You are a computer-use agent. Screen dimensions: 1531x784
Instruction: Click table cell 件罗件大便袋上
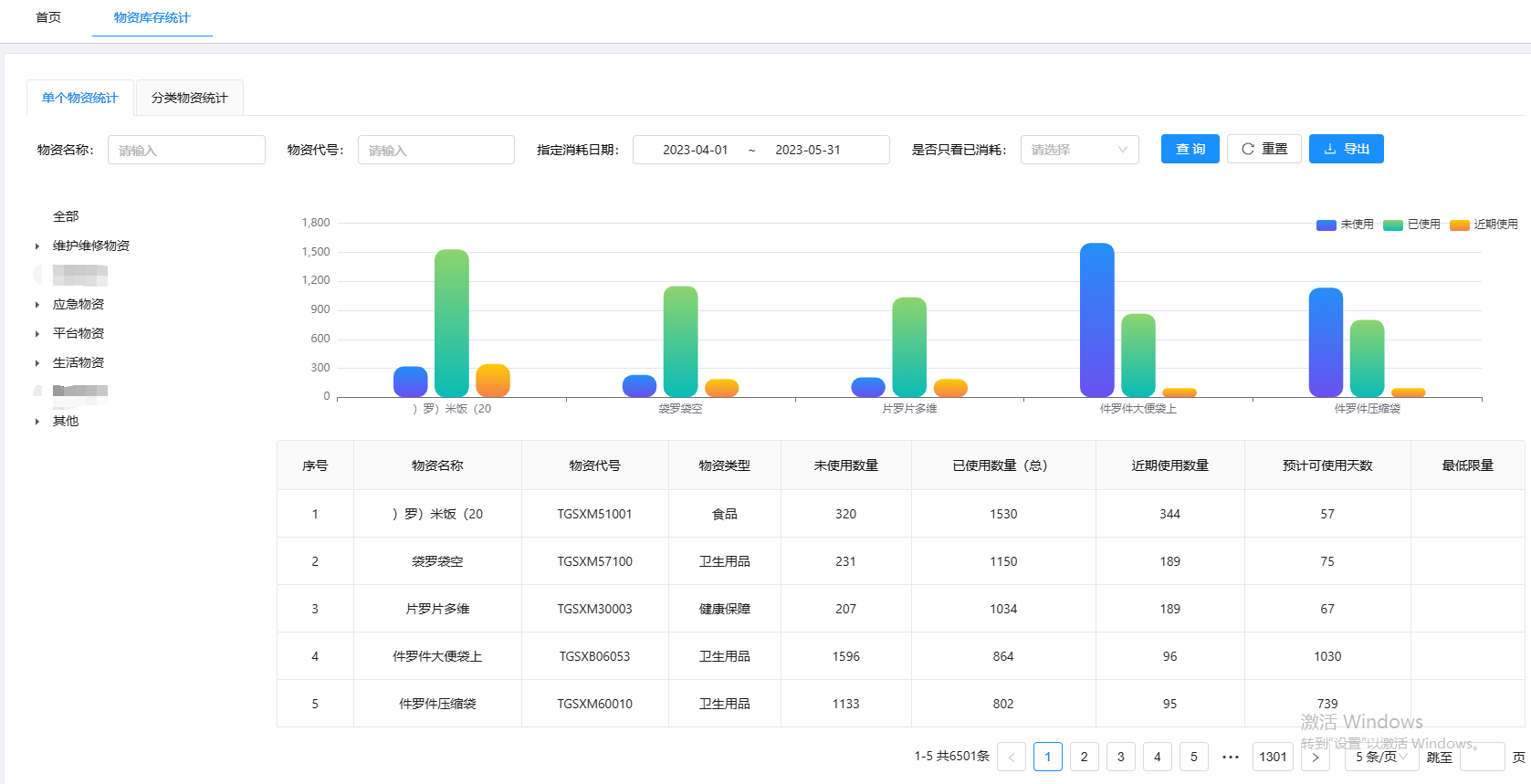pos(437,656)
